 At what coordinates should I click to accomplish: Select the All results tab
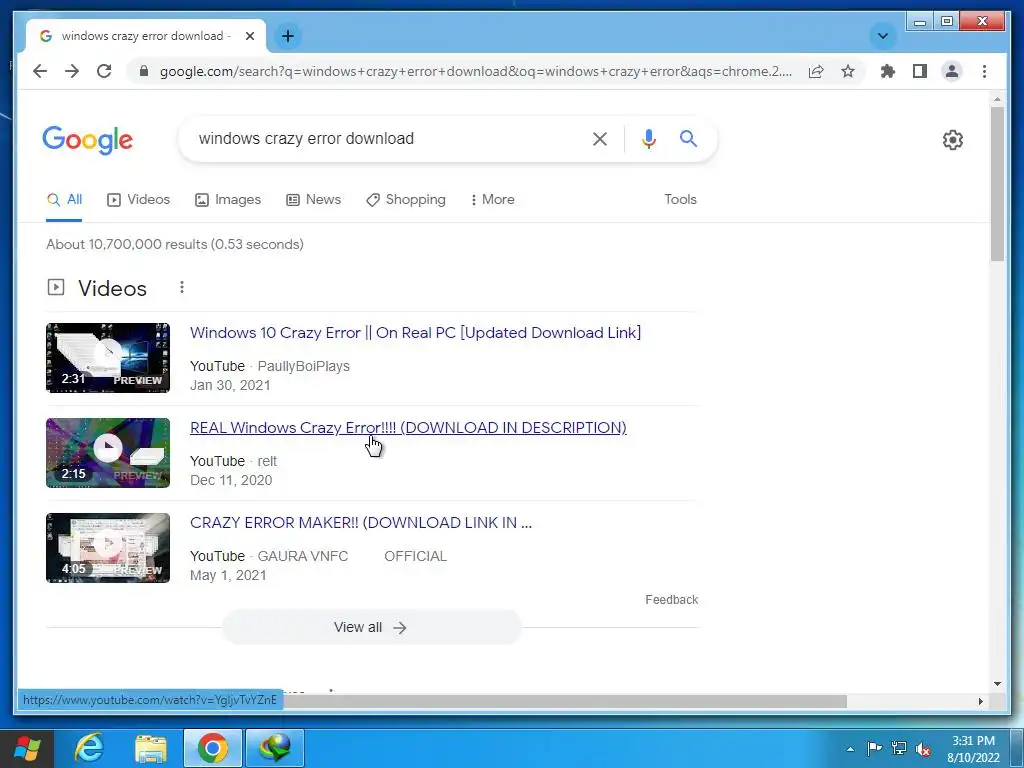click(64, 200)
